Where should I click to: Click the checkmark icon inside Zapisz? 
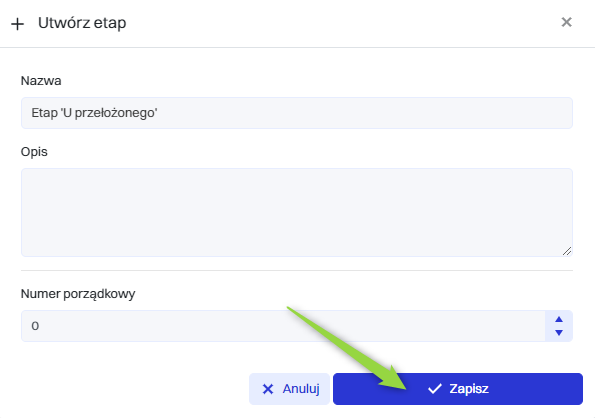[x=435, y=389]
